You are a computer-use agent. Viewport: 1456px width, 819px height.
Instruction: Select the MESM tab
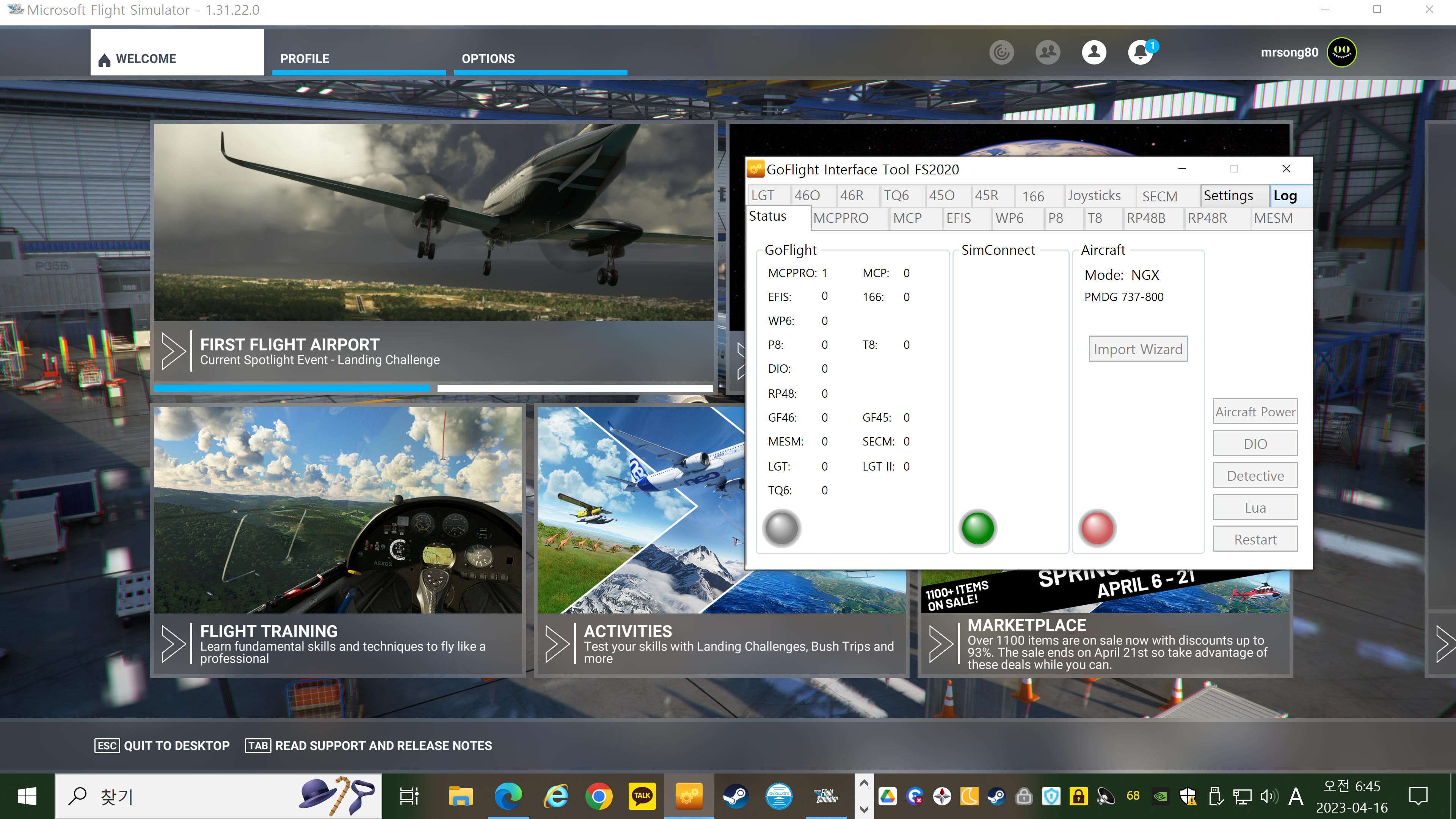(1281, 218)
